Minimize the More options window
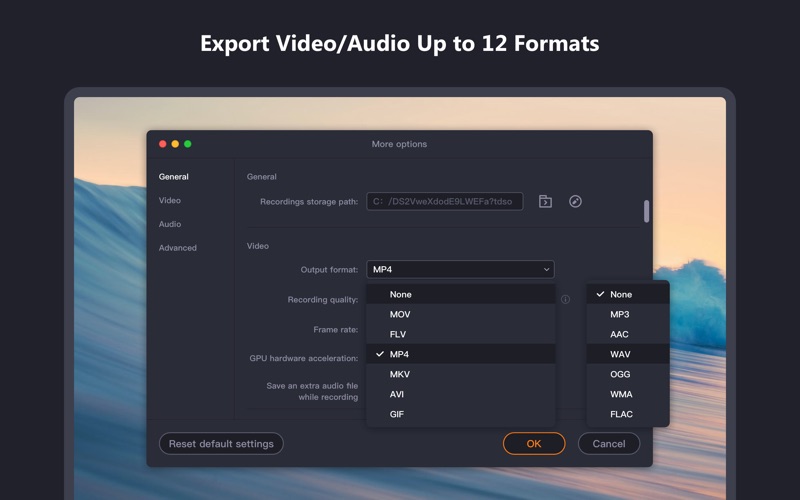Viewport: 800px width, 500px height. coord(175,144)
